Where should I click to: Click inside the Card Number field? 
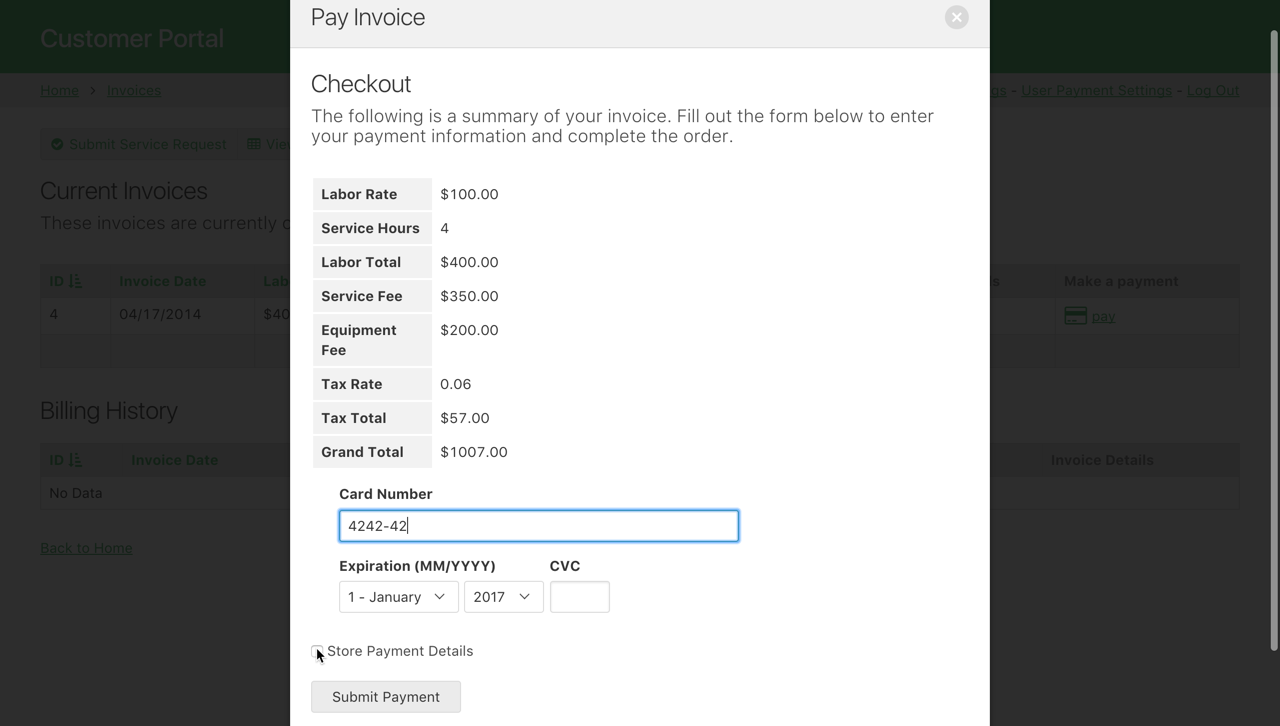coord(538,525)
